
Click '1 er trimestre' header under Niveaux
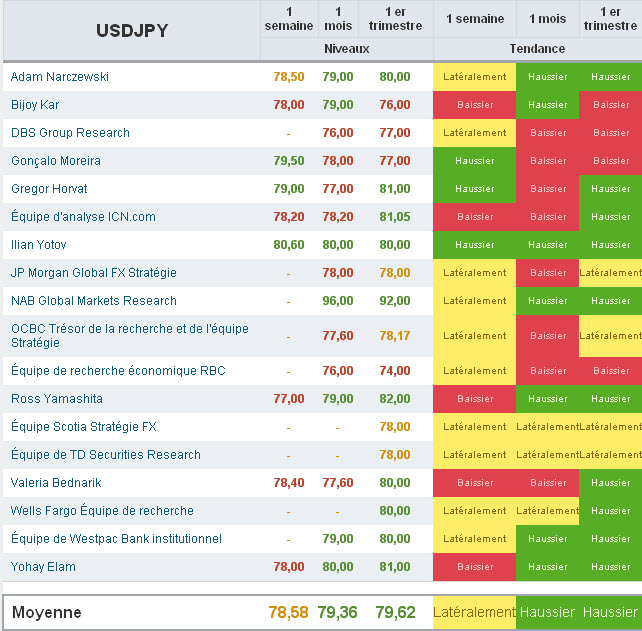[396, 18]
